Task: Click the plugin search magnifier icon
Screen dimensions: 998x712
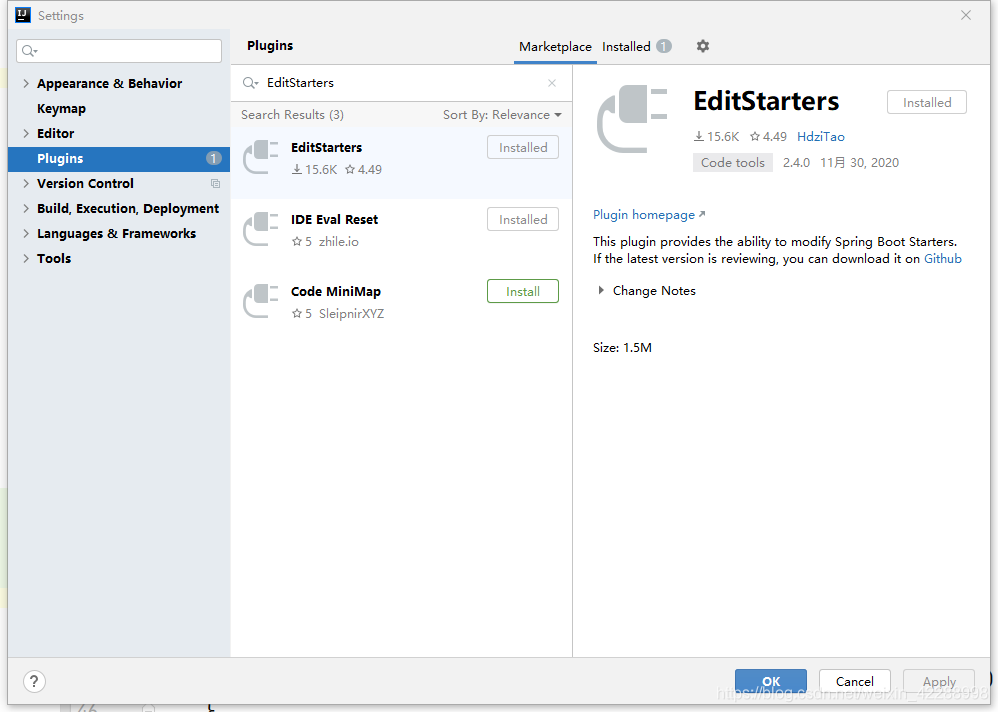Action: (250, 83)
